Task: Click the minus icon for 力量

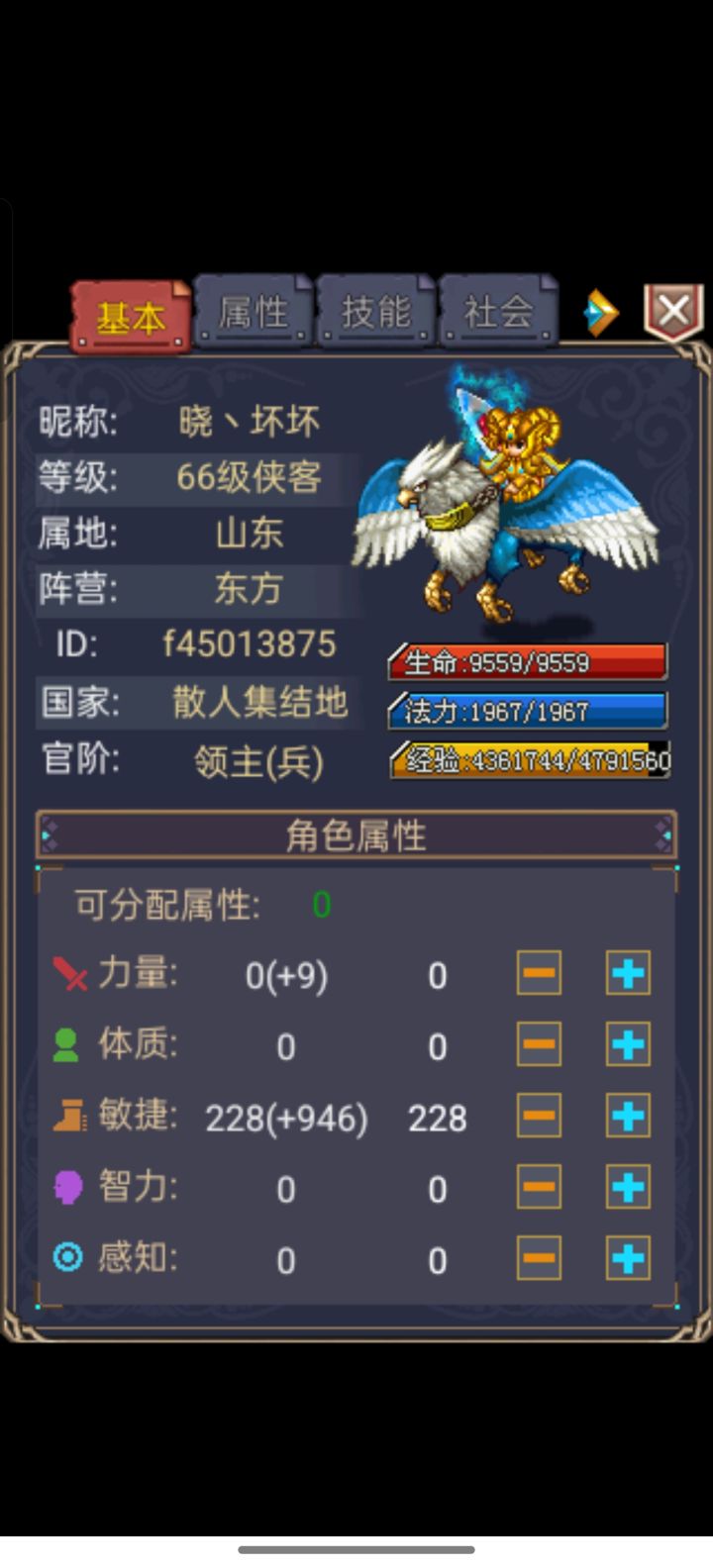Action: [539, 973]
